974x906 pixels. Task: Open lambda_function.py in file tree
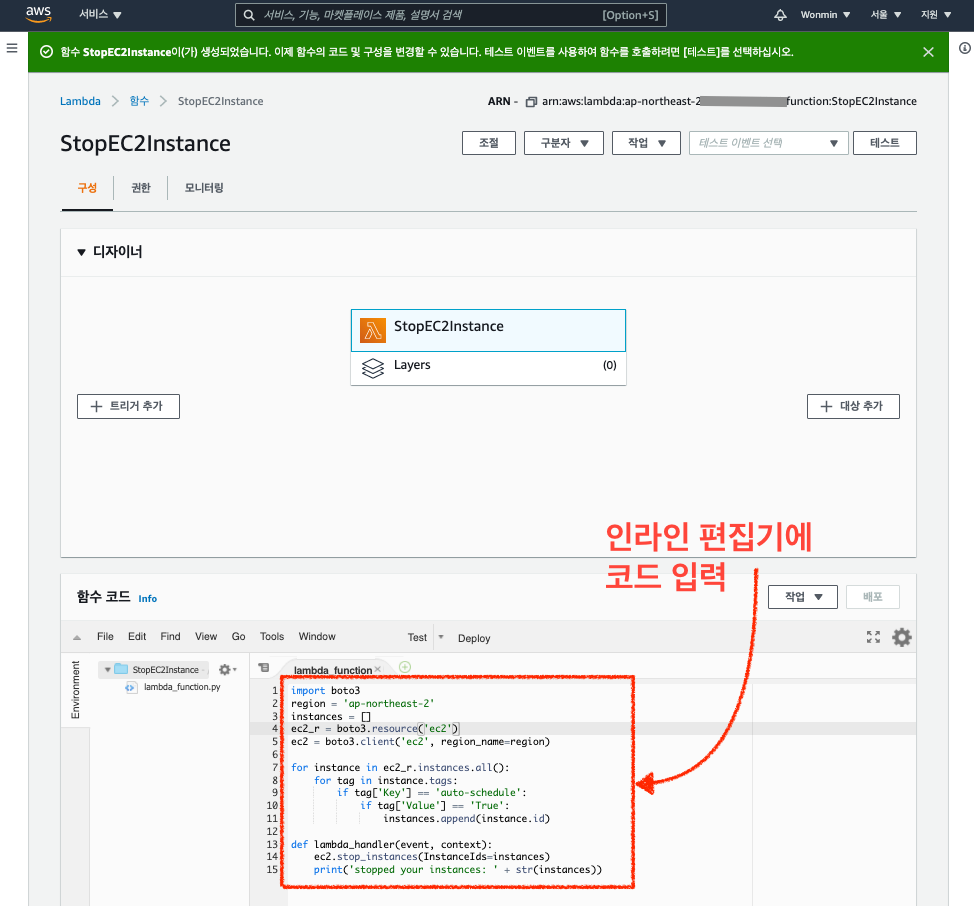pos(182,687)
